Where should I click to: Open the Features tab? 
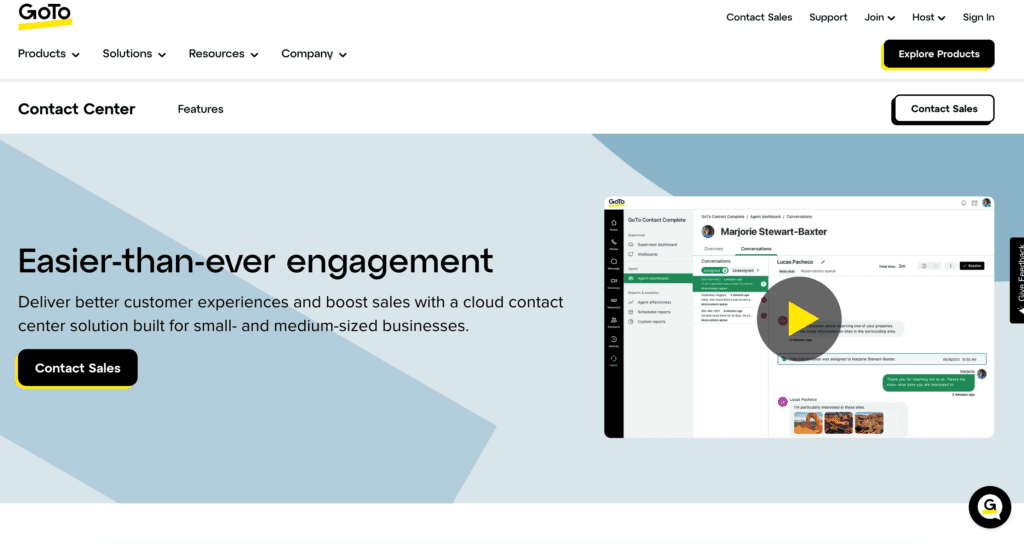pos(200,109)
